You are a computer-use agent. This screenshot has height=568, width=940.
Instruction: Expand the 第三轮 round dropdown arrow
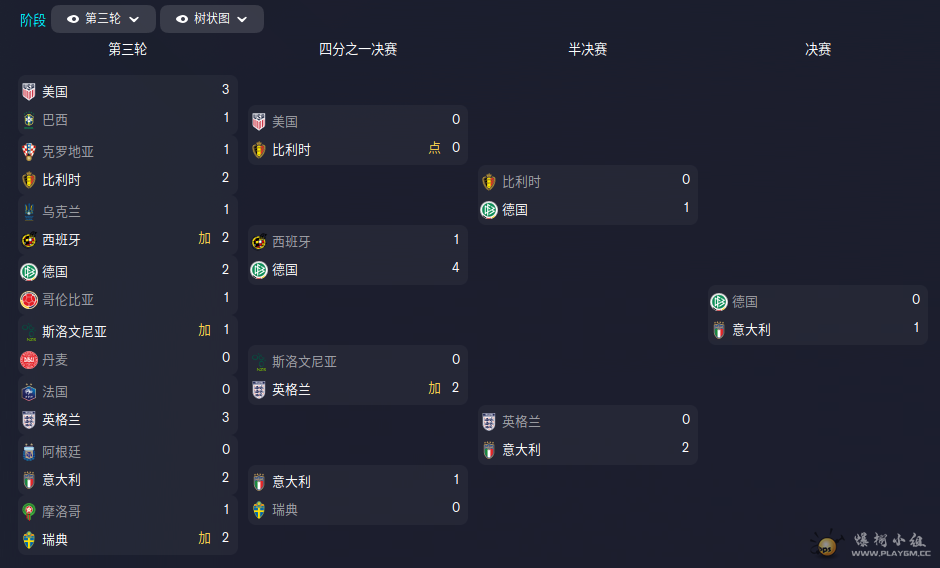(x=135, y=19)
